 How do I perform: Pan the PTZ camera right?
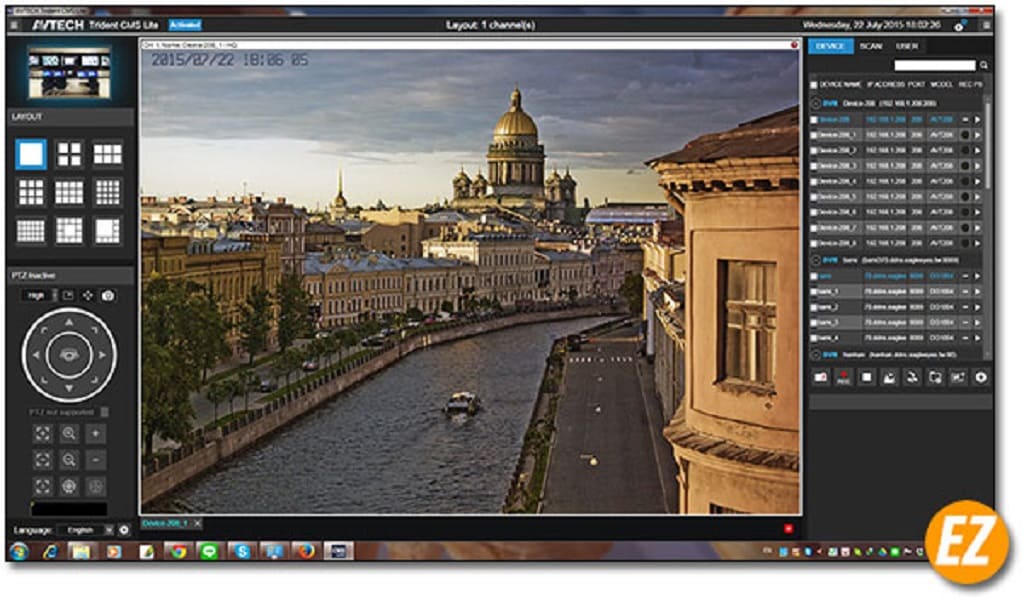(x=103, y=355)
